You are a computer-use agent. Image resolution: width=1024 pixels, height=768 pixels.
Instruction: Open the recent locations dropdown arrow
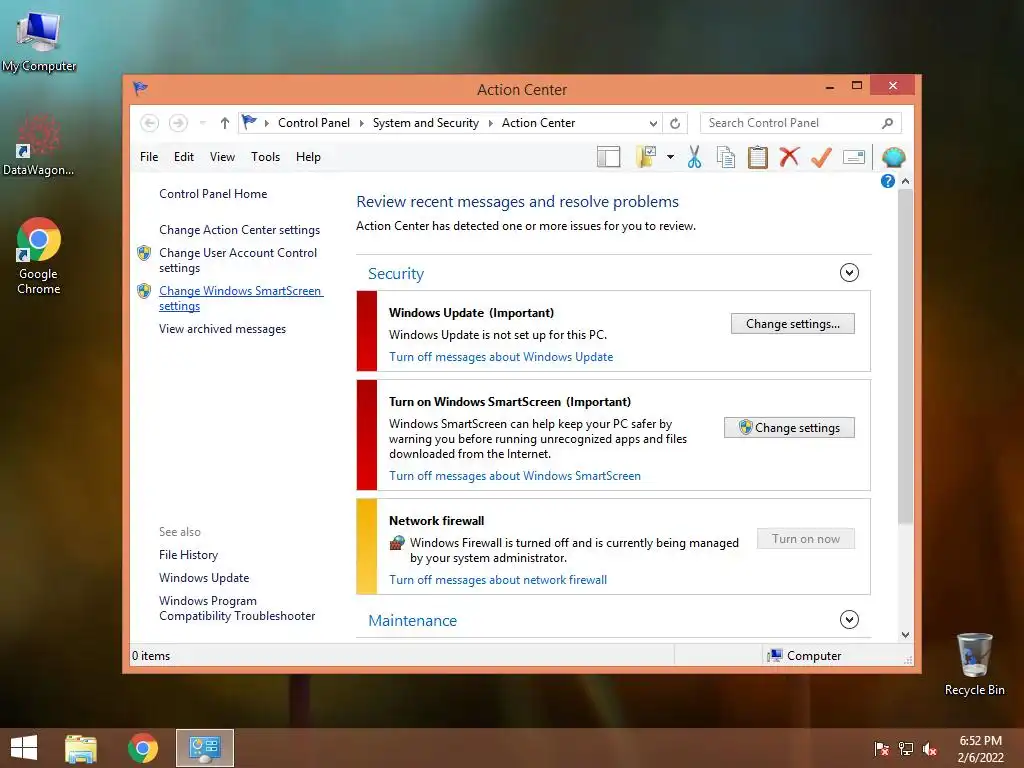pos(202,123)
